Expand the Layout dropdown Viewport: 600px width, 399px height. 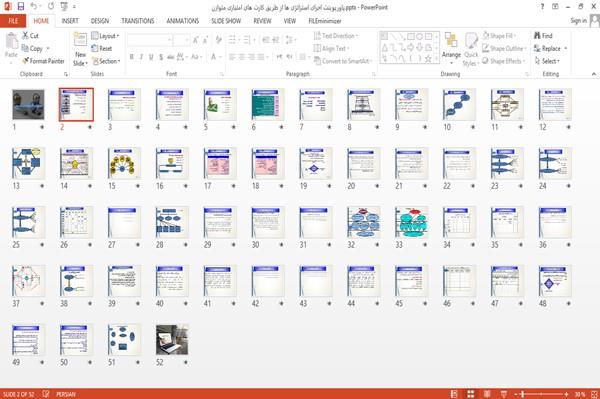tap(105, 36)
